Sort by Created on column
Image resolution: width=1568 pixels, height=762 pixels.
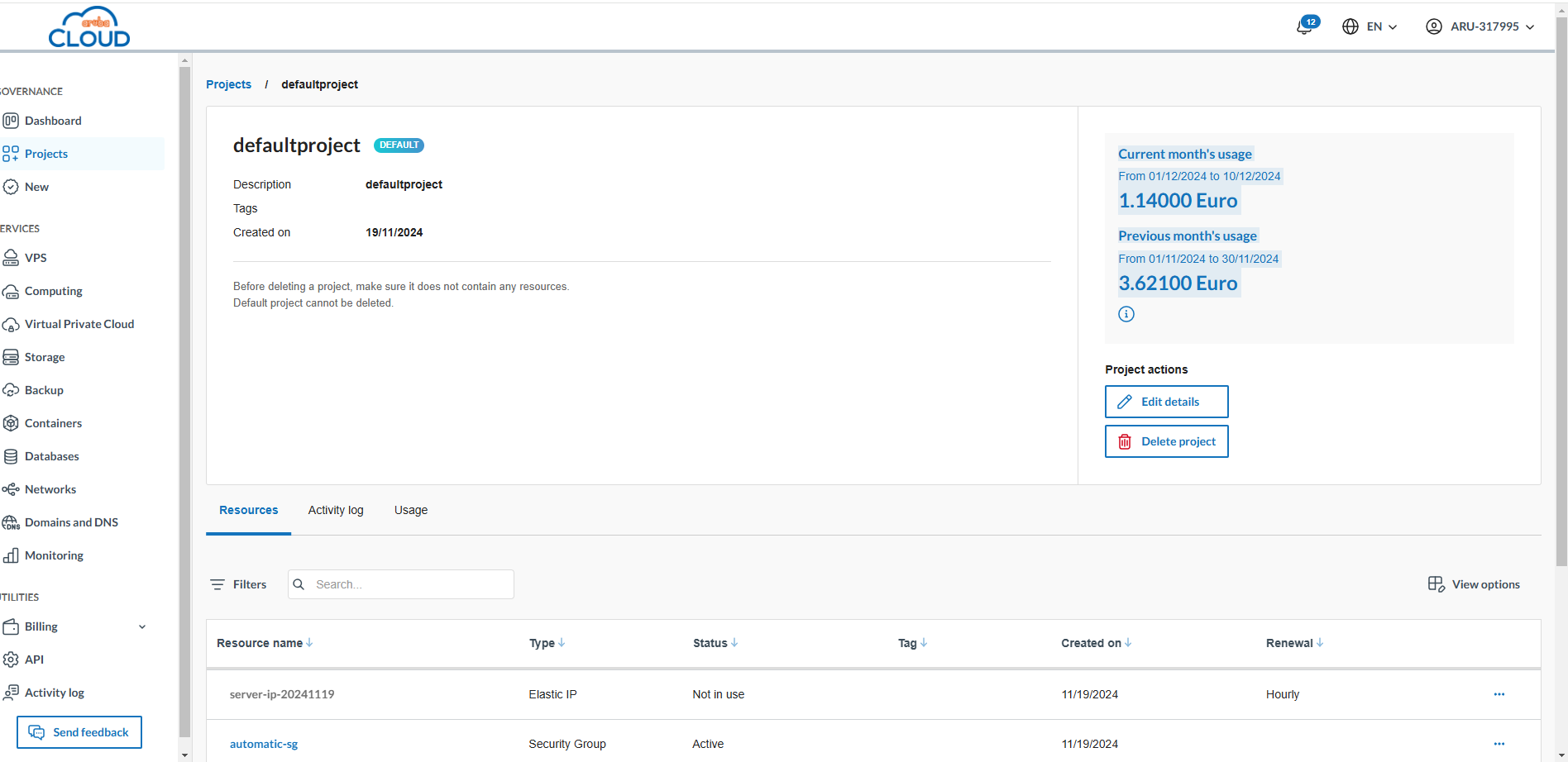click(1097, 643)
